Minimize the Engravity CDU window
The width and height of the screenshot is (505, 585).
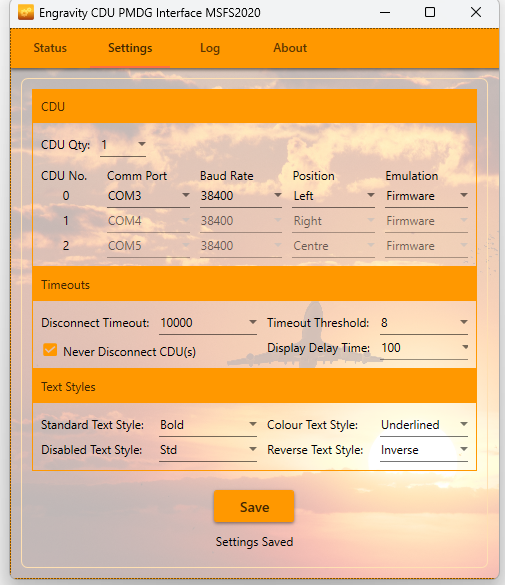click(385, 12)
